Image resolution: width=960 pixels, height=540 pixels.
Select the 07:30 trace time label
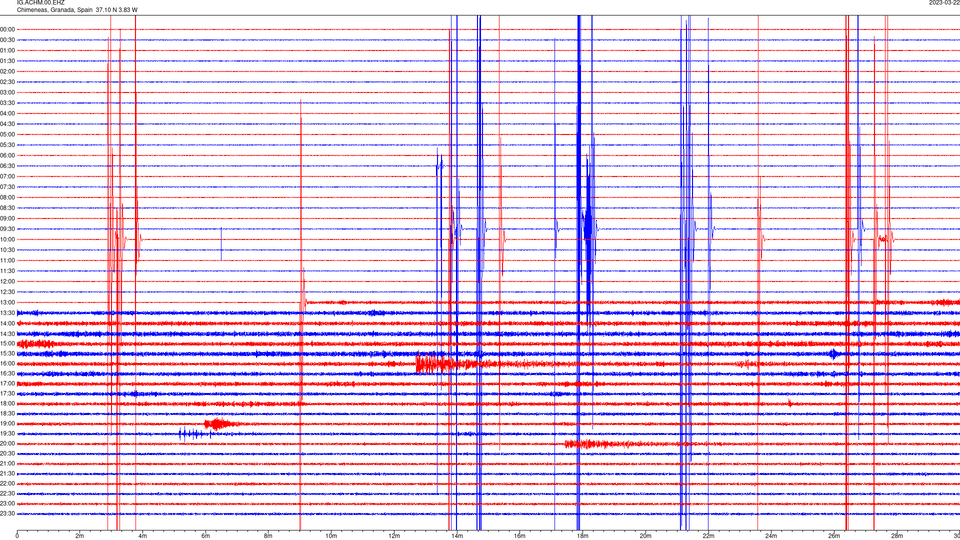tap(7, 187)
